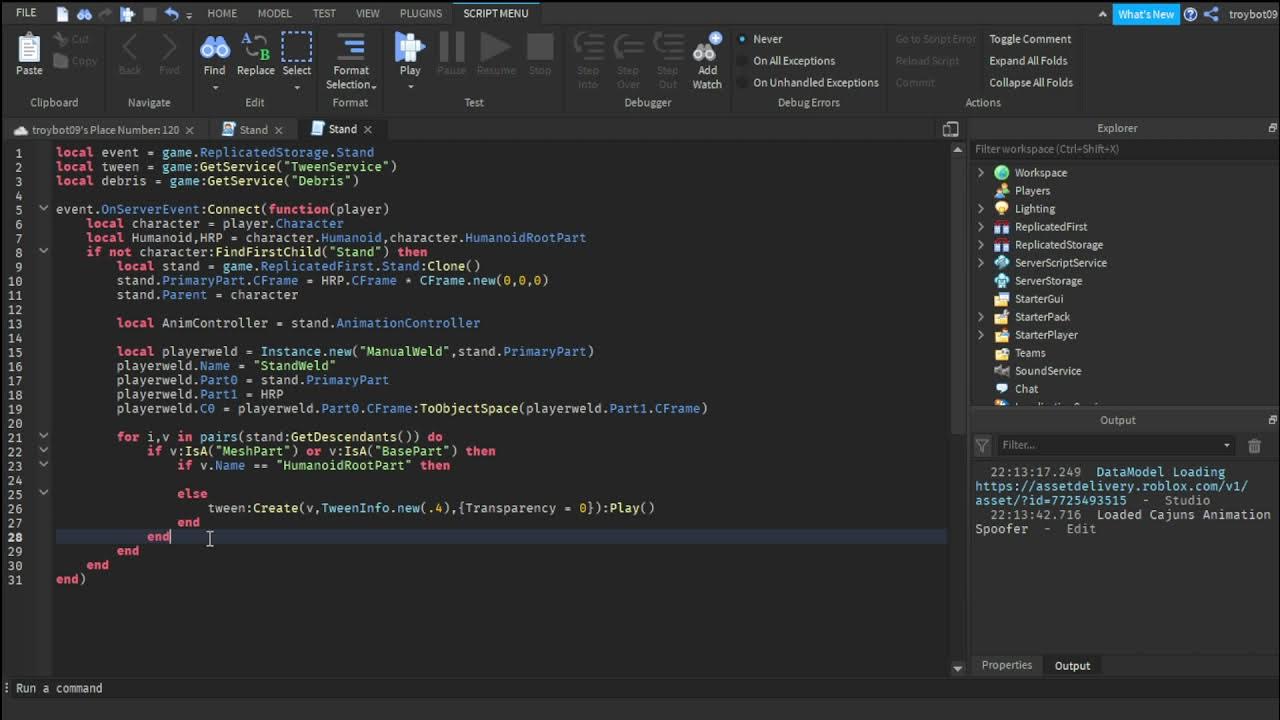Switch to the VIEW ribbon tab

(368, 14)
